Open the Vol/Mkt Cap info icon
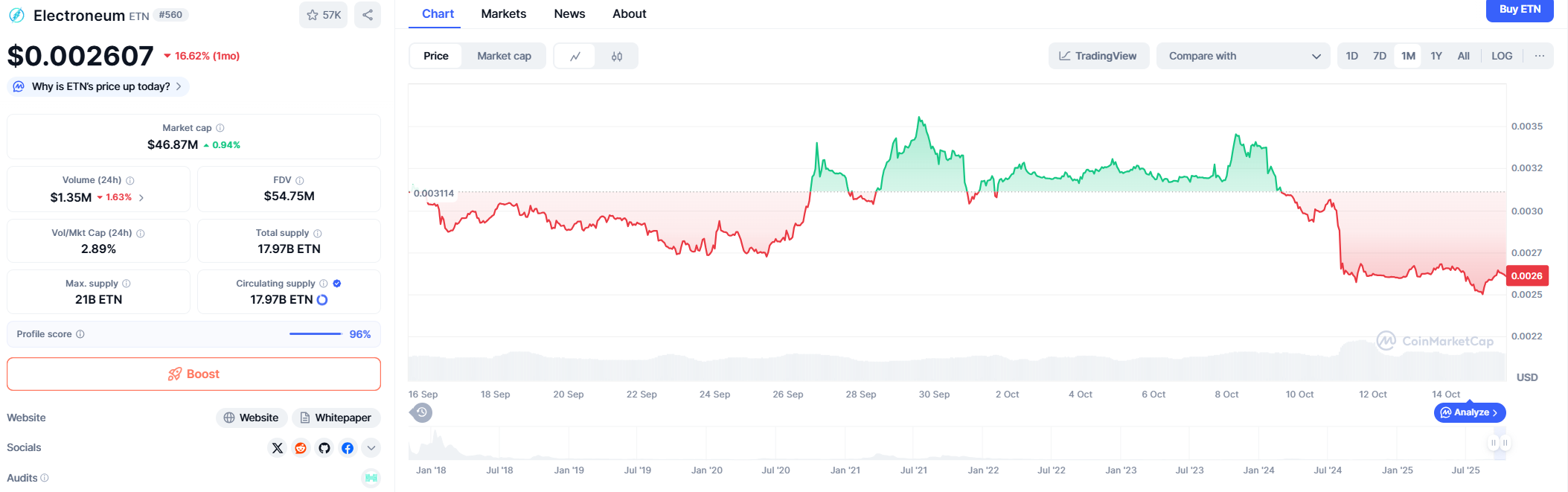Screen dimensions: 1568x492 click(141, 233)
